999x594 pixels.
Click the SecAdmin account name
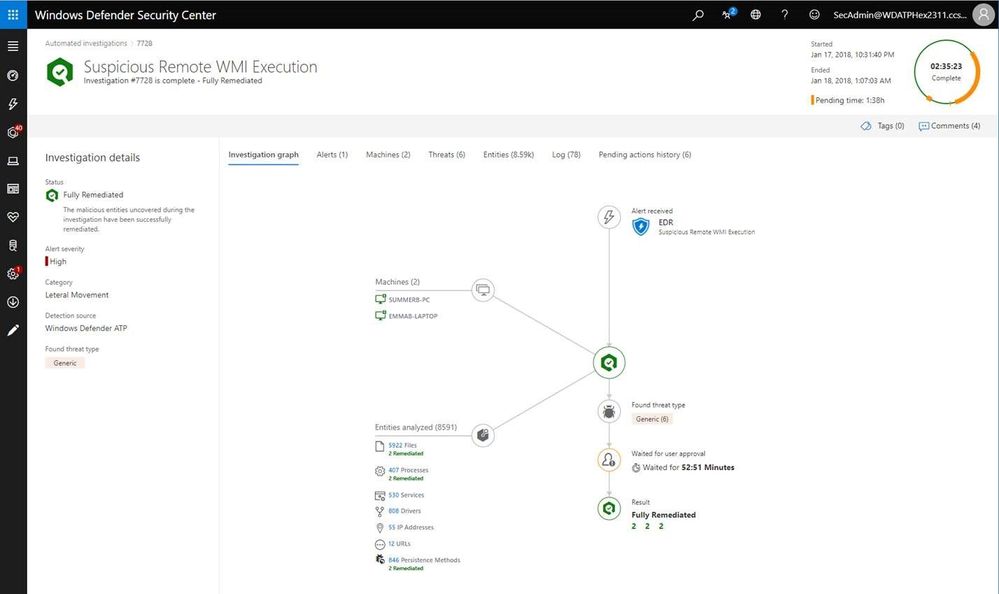900,15
